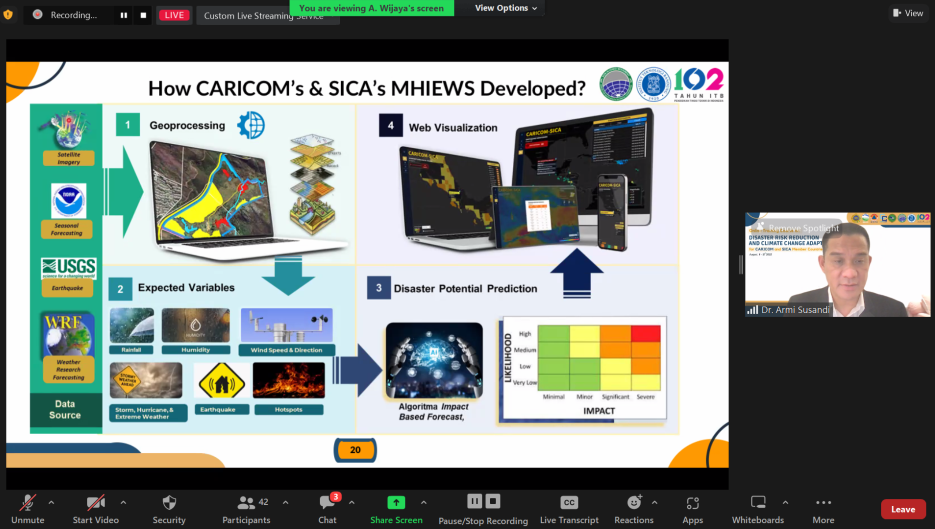Click the encryption shield icon at top-left

coord(9,15)
